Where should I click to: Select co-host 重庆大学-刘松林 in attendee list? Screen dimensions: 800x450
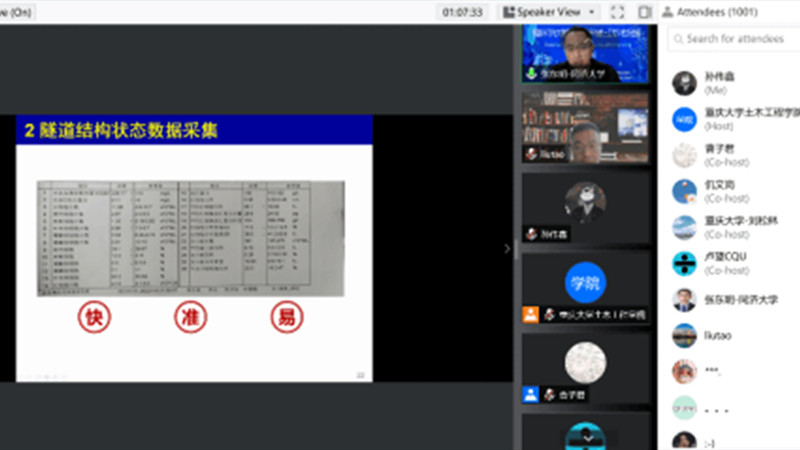point(735,228)
